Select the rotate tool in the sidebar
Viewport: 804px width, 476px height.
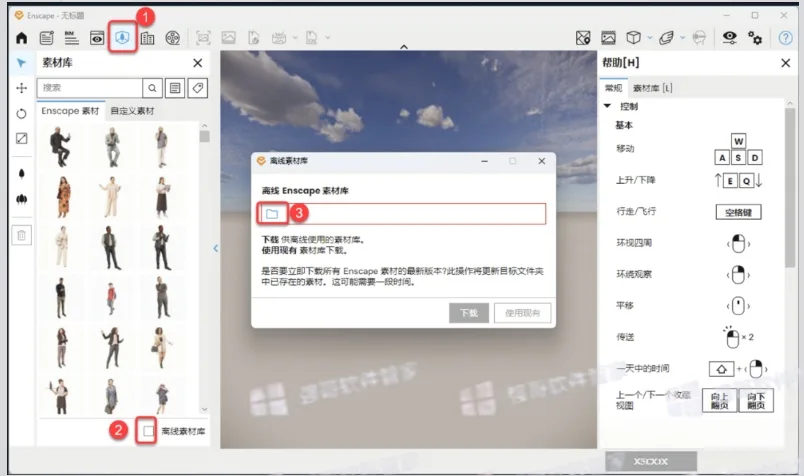[22, 113]
